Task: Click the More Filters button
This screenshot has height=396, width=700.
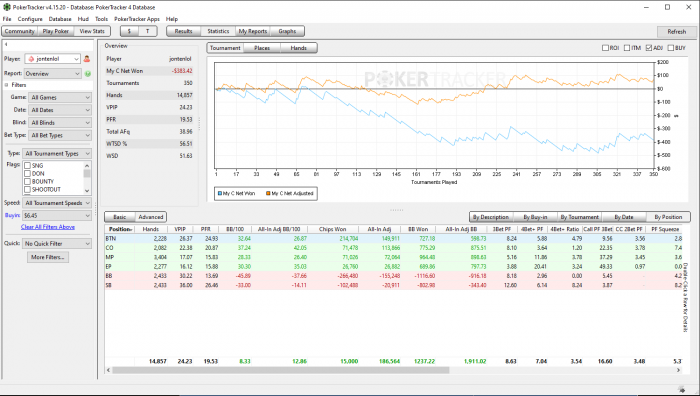Action: pos(48,257)
